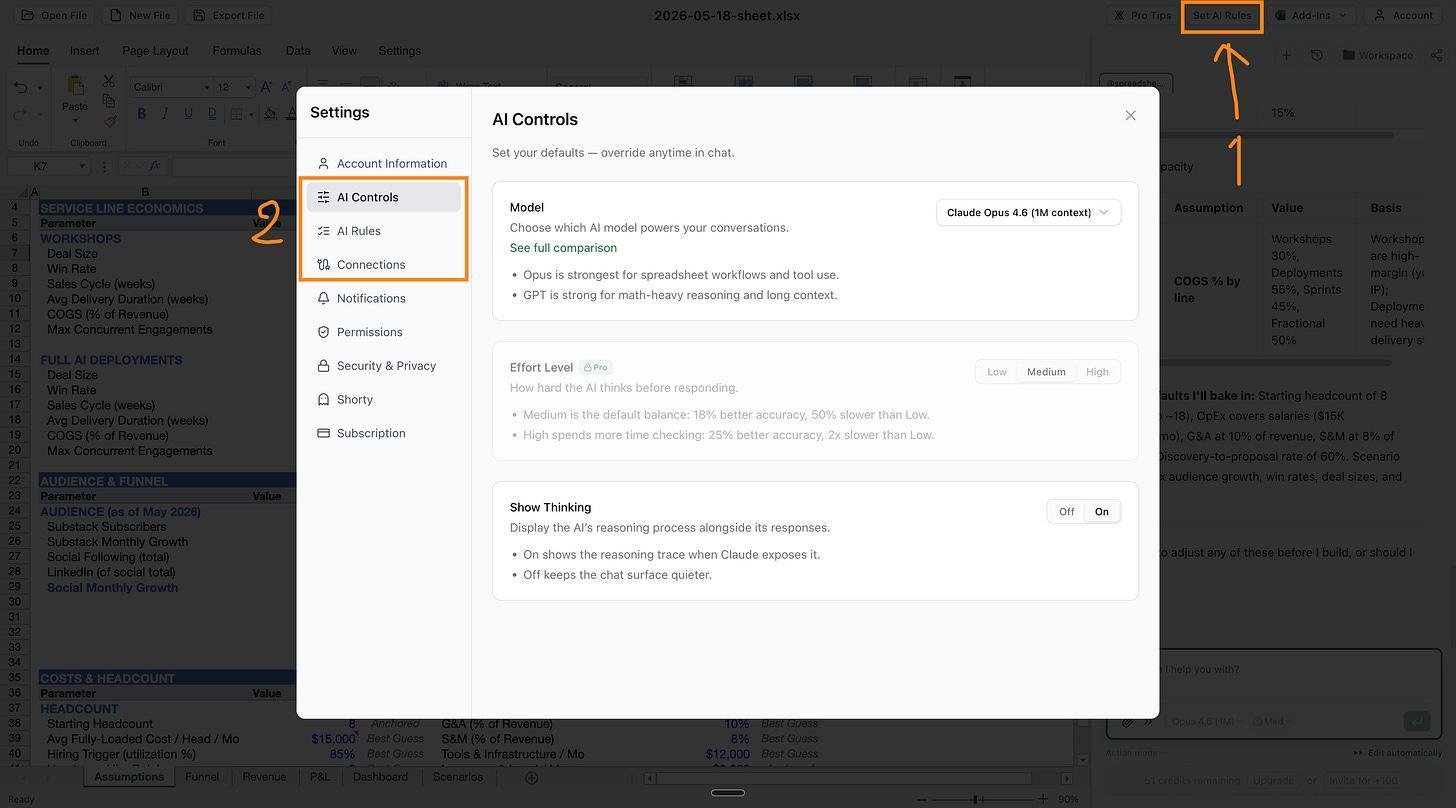Open AI Rules settings section
The image size is (1456, 808).
point(384,231)
